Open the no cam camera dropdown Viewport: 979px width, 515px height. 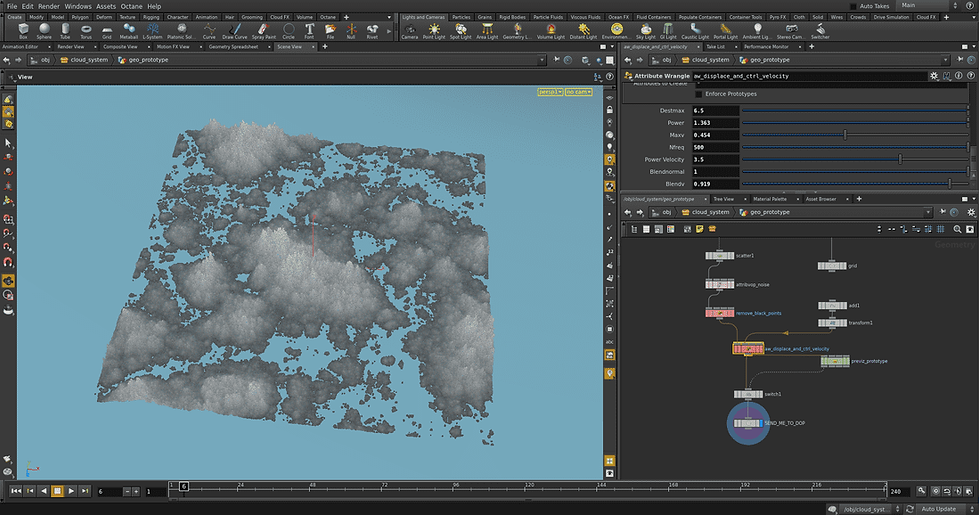point(579,92)
